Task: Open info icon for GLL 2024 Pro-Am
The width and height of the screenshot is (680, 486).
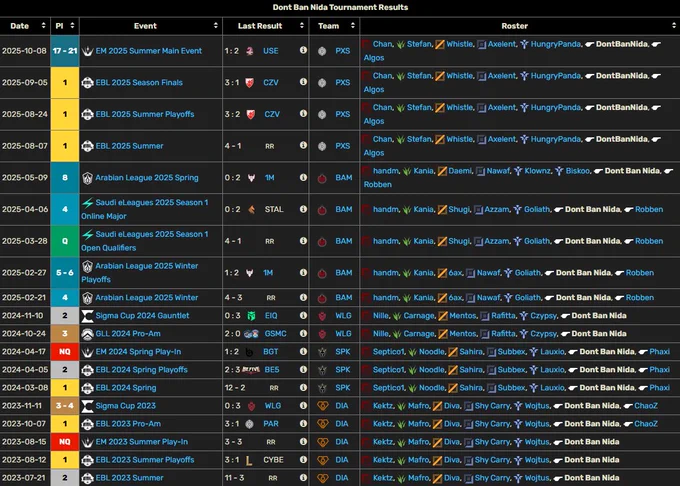Action: pos(303,333)
